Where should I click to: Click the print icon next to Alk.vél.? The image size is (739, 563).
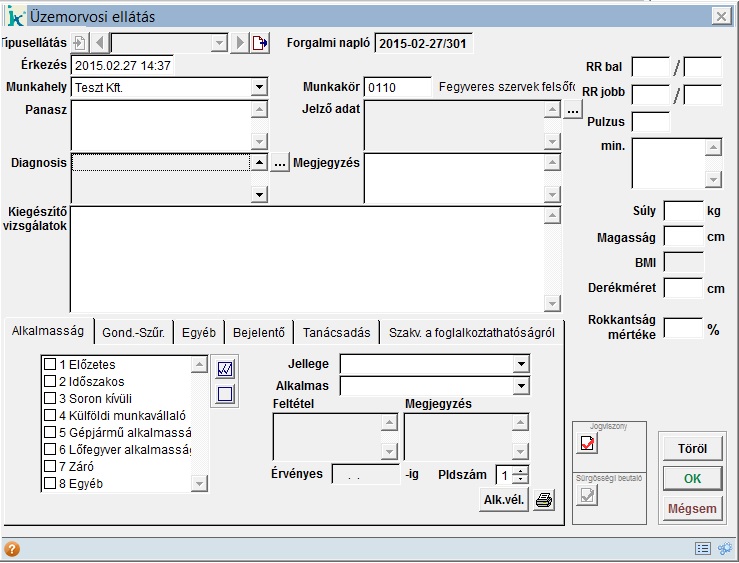pyautogui.click(x=543, y=501)
